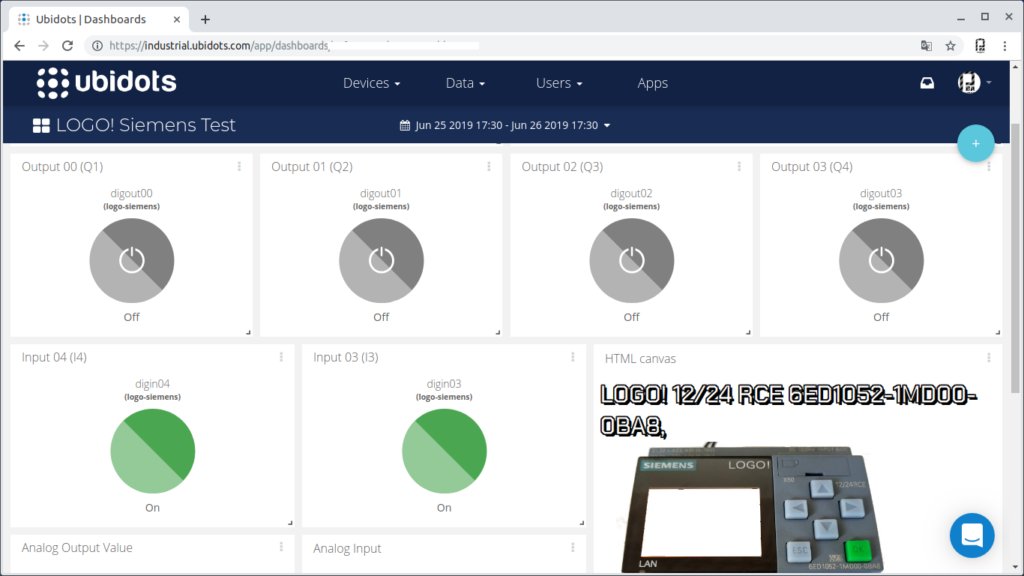Click the dashboards grid icon
The width and height of the screenshot is (1024, 576).
(41, 125)
